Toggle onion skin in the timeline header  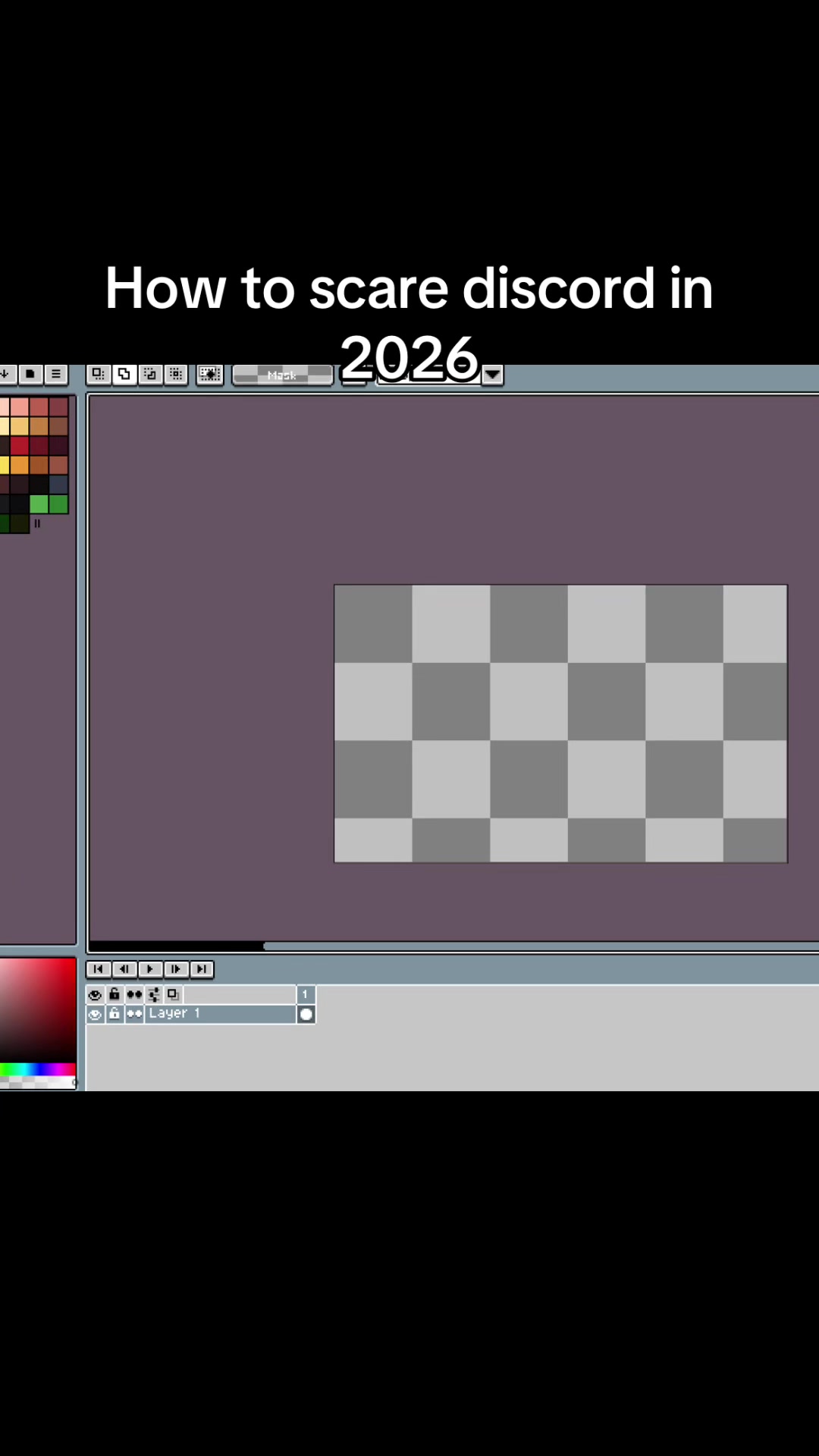[x=174, y=994]
